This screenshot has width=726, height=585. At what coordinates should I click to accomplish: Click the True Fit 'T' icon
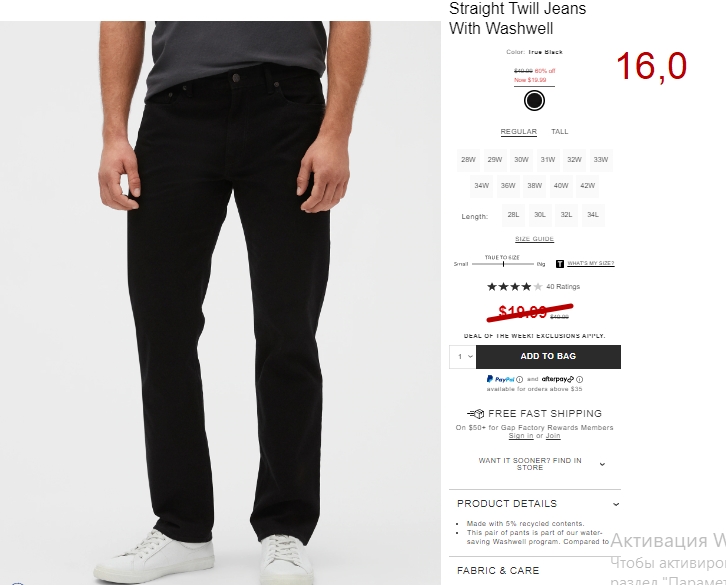tap(559, 264)
